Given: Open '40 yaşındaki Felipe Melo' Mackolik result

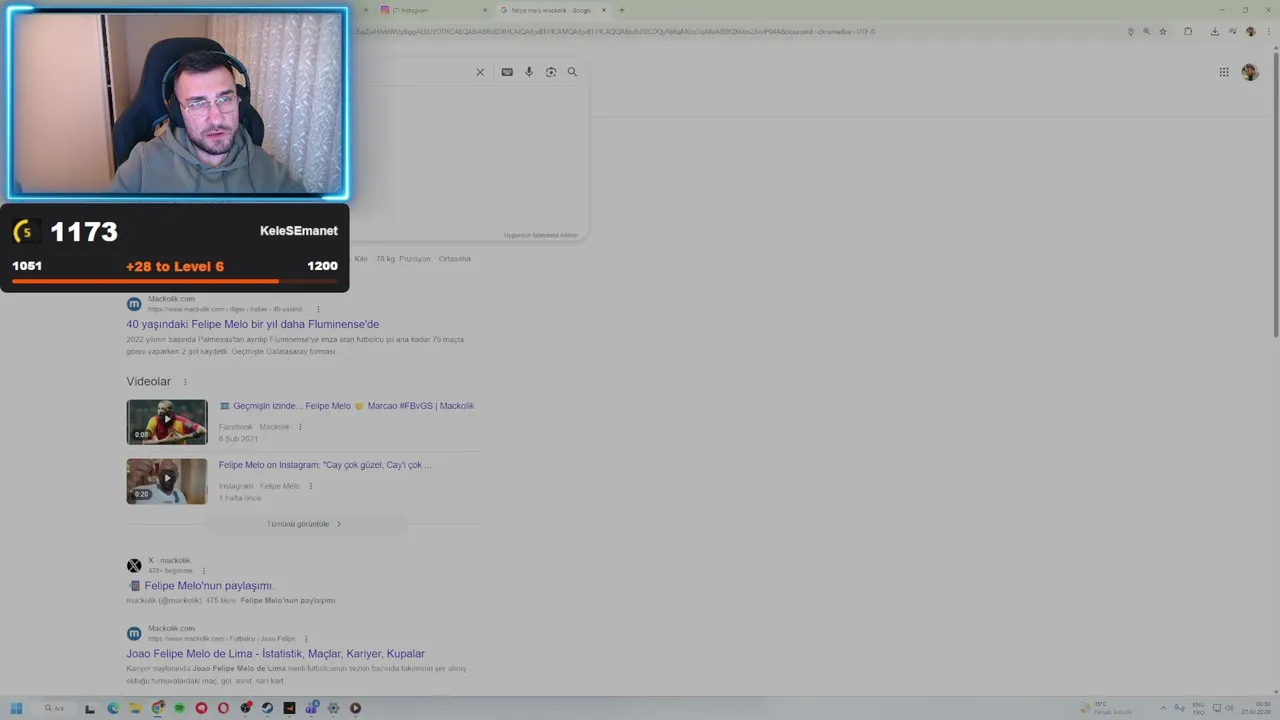Looking at the screenshot, I should click(252, 324).
